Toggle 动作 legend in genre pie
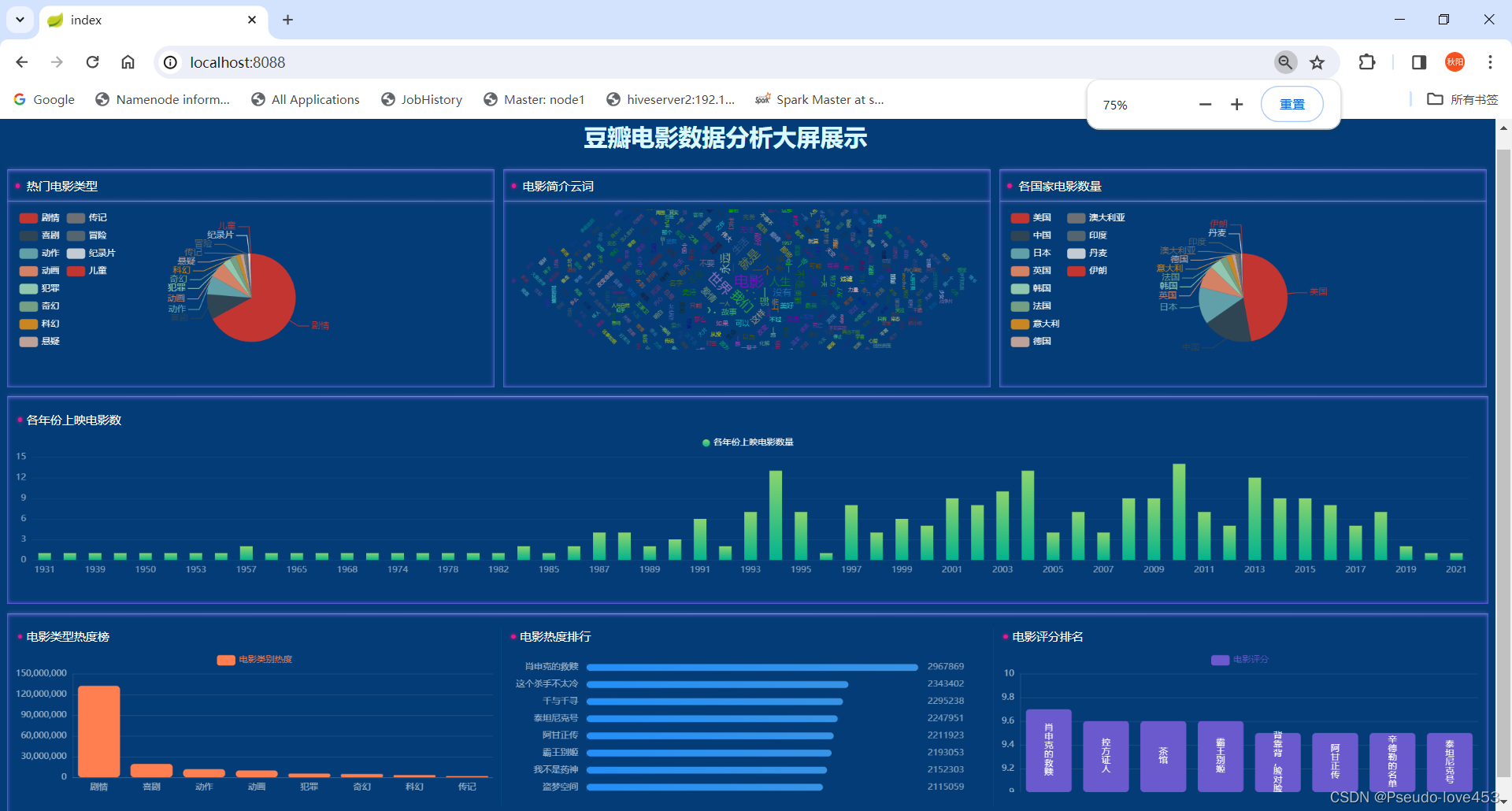Image resolution: width=1512 pixels, height=811 pixels. 39,254
